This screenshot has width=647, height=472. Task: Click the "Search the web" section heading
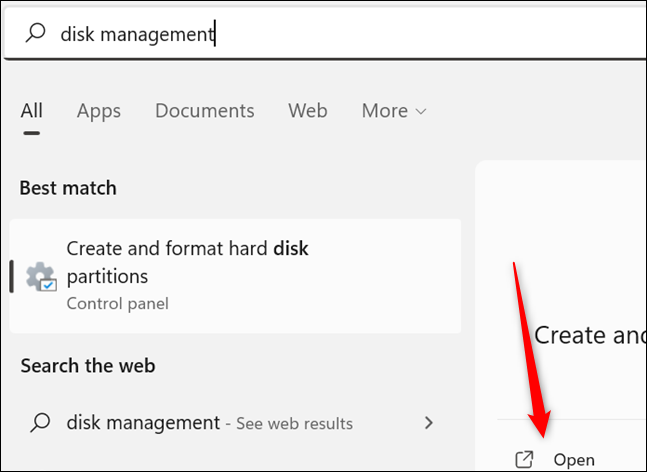[88, 366]
